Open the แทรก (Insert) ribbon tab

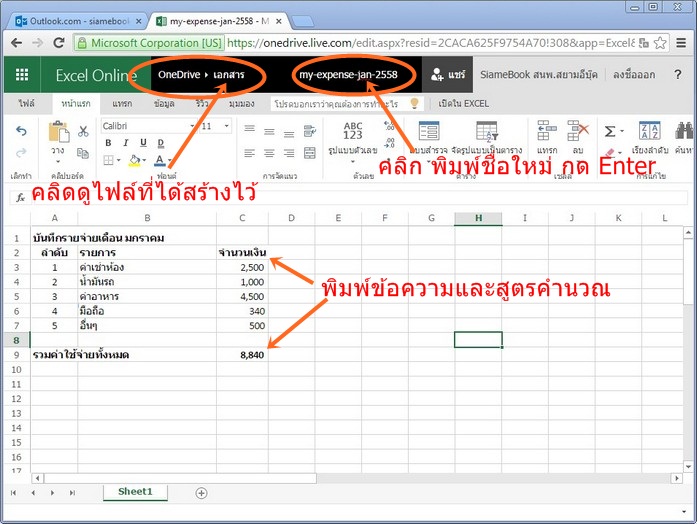(122, 104)
